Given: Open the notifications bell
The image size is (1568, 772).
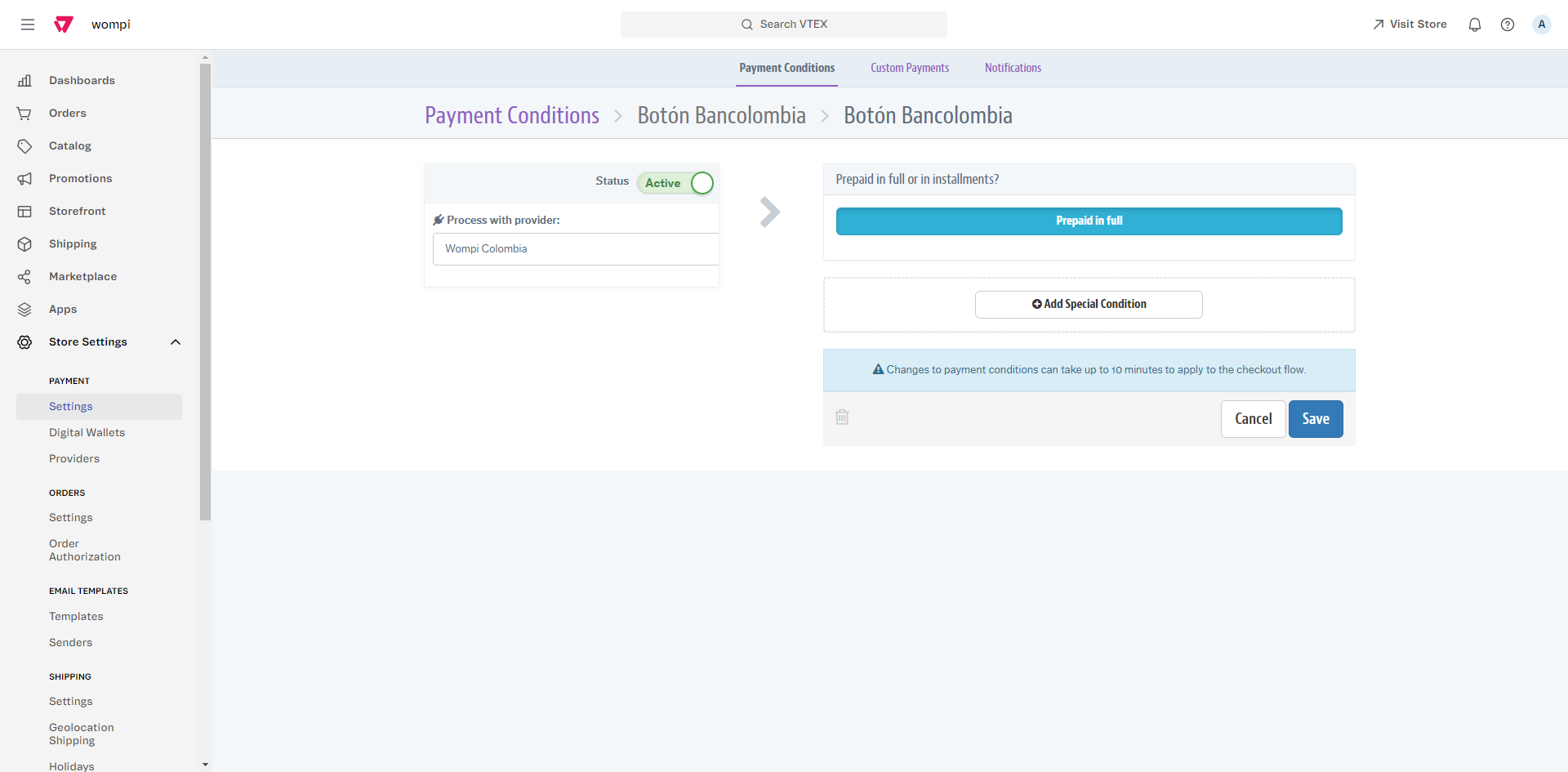Looking at the screenshot, I should [x=1474, y=25].
